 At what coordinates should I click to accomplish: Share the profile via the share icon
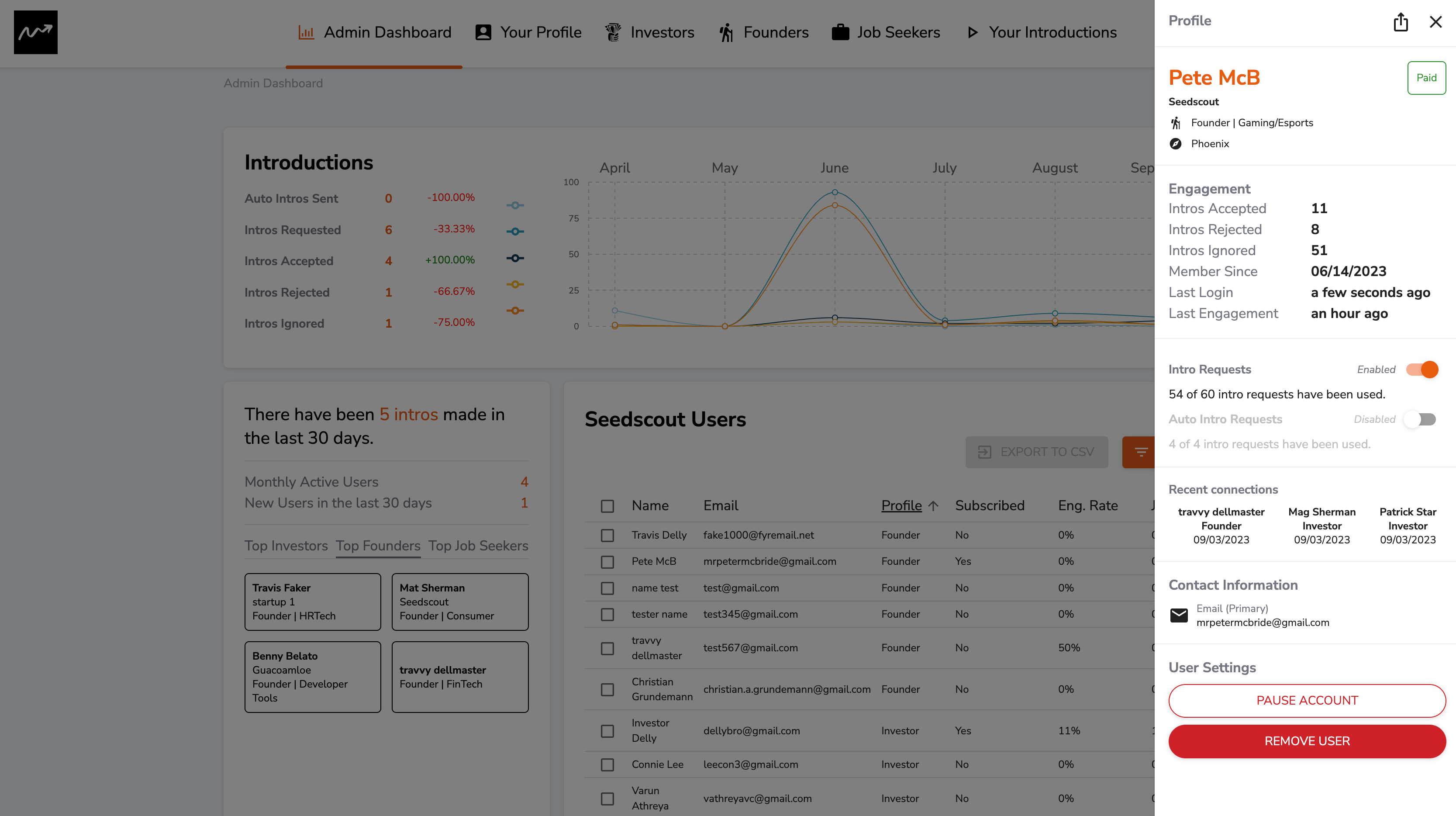1401,22
